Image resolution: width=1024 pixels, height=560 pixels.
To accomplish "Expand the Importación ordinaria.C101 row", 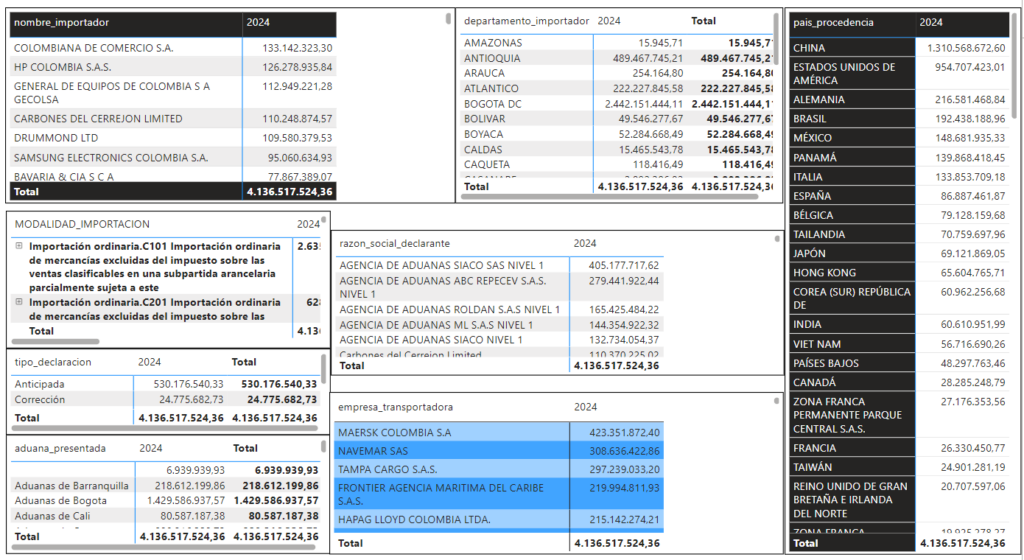I will click(x=19, y=246).
